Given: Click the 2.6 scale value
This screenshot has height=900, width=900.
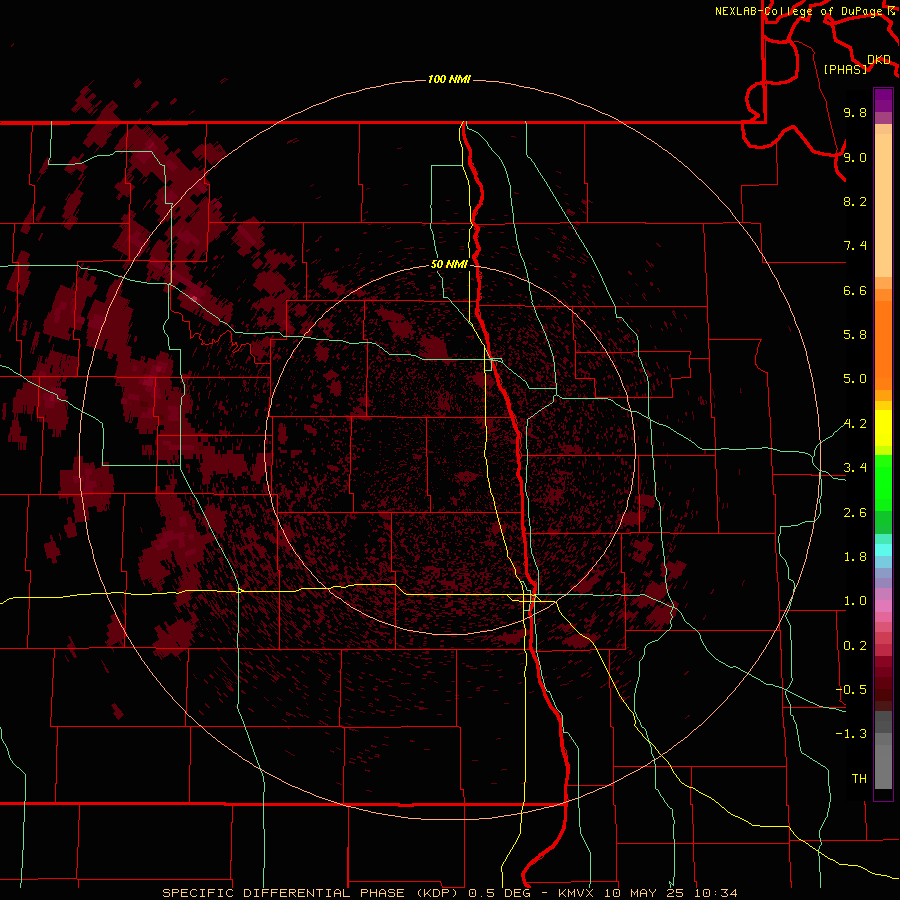Looking at the screenshot, I should pos(855,513).
